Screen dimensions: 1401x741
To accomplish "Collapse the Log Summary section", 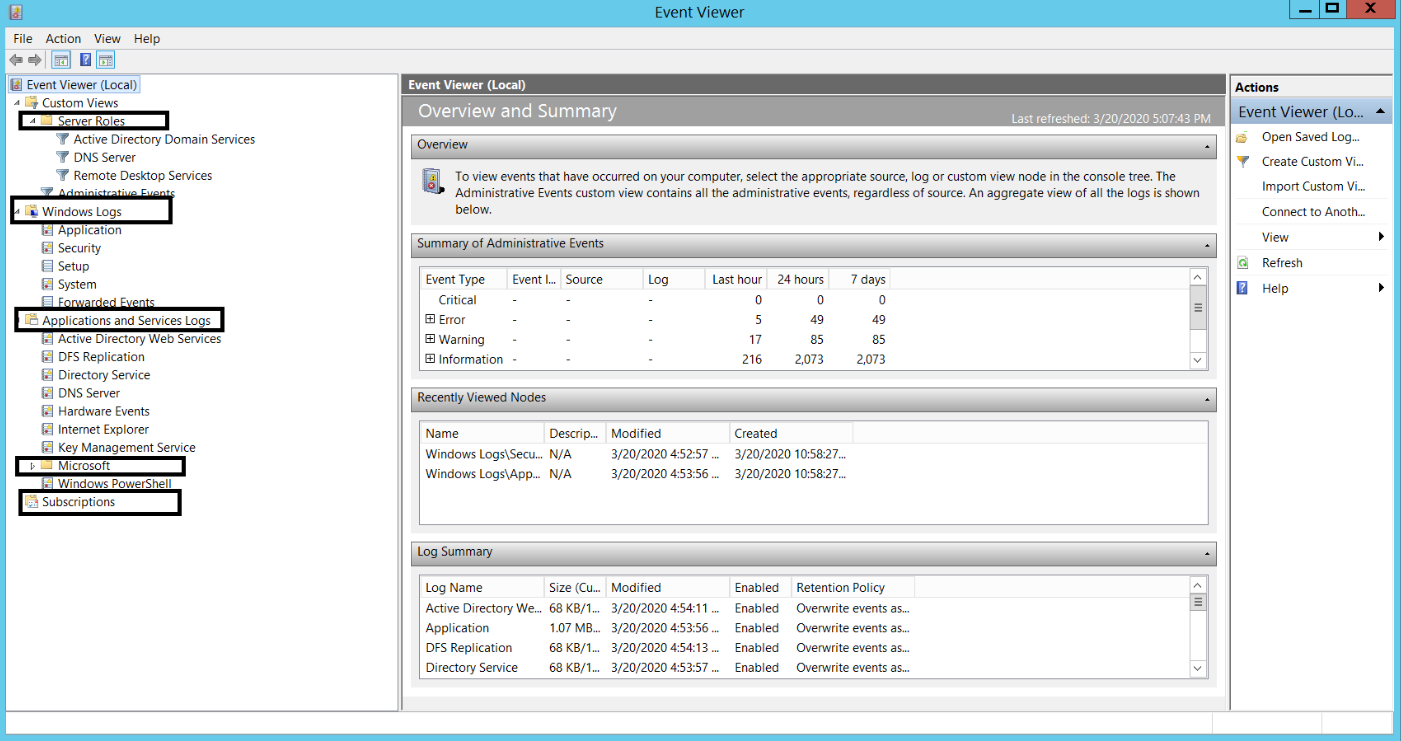I will 1208,553.
